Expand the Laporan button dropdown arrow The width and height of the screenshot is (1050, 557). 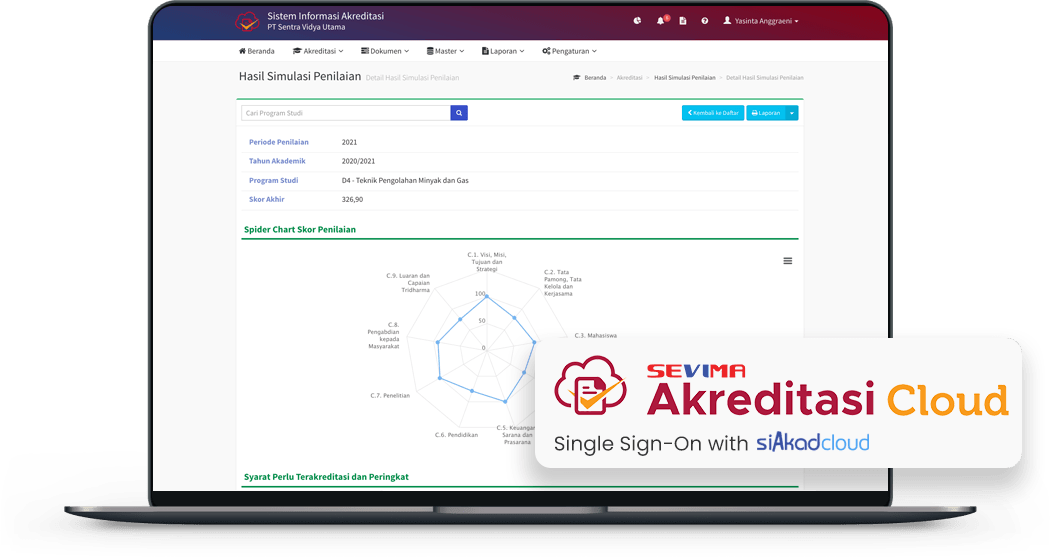792,113
